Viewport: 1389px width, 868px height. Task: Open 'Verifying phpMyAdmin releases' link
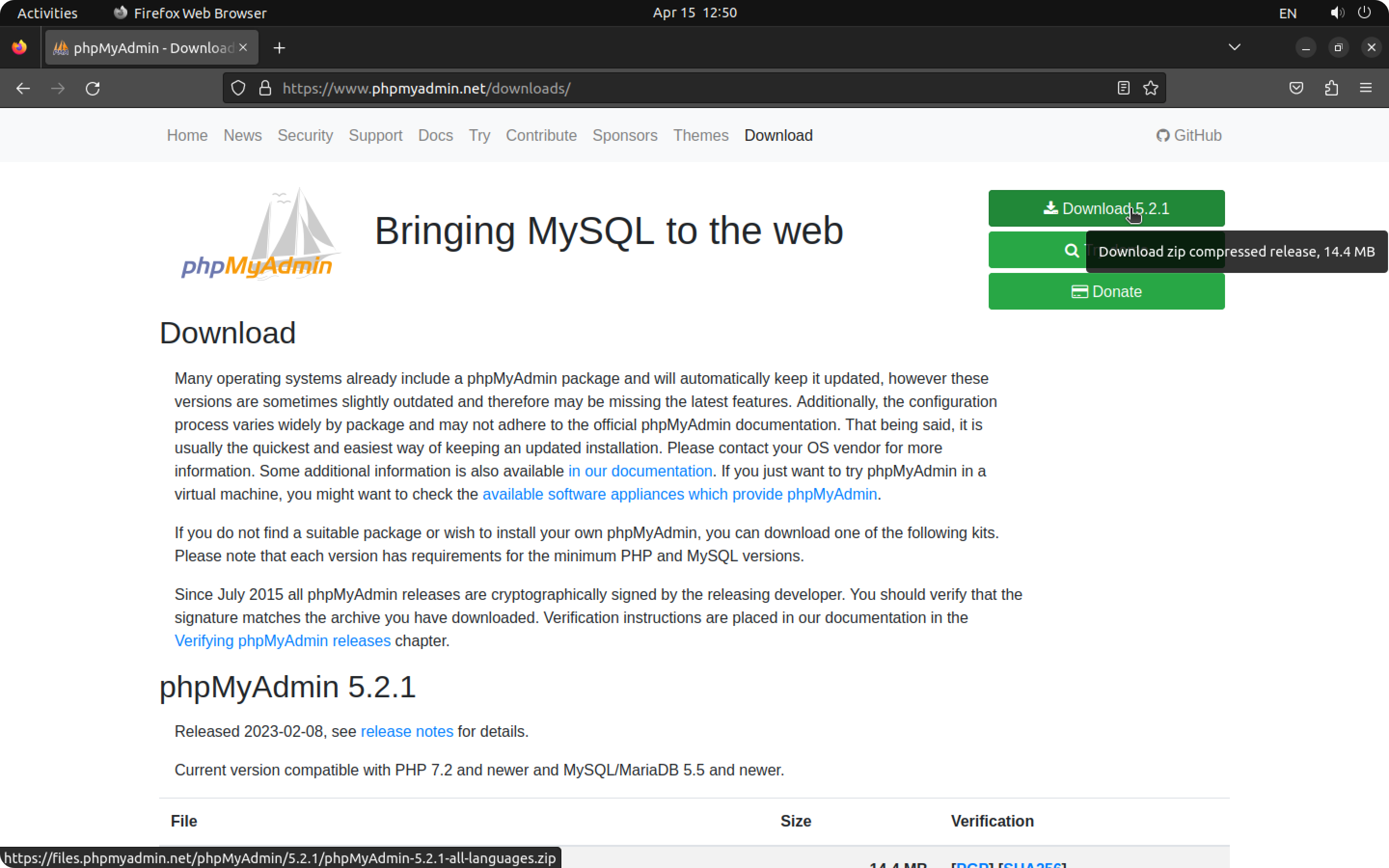click(283, 641)
